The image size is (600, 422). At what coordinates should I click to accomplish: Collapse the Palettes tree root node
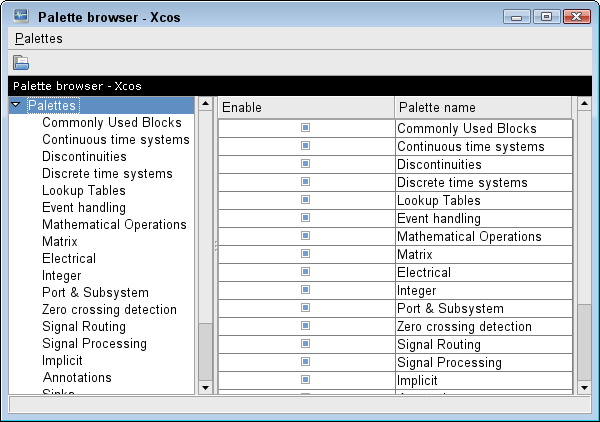click(x=16, y=105)
